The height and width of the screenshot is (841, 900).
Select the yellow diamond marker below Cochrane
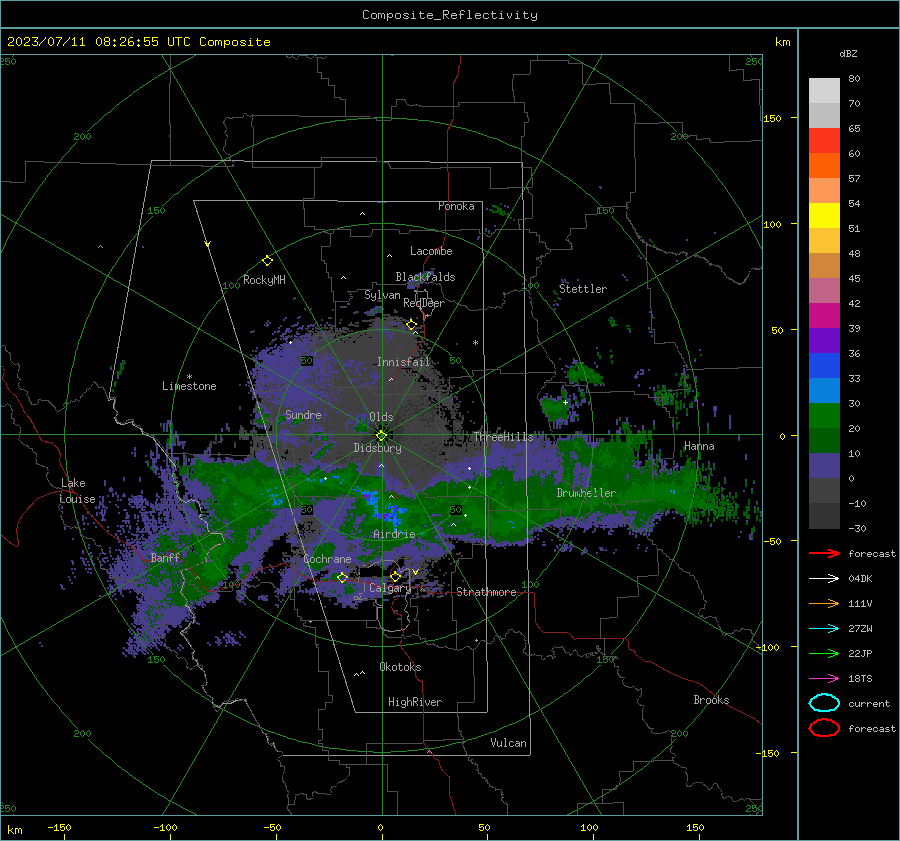(x=342, y=577)
